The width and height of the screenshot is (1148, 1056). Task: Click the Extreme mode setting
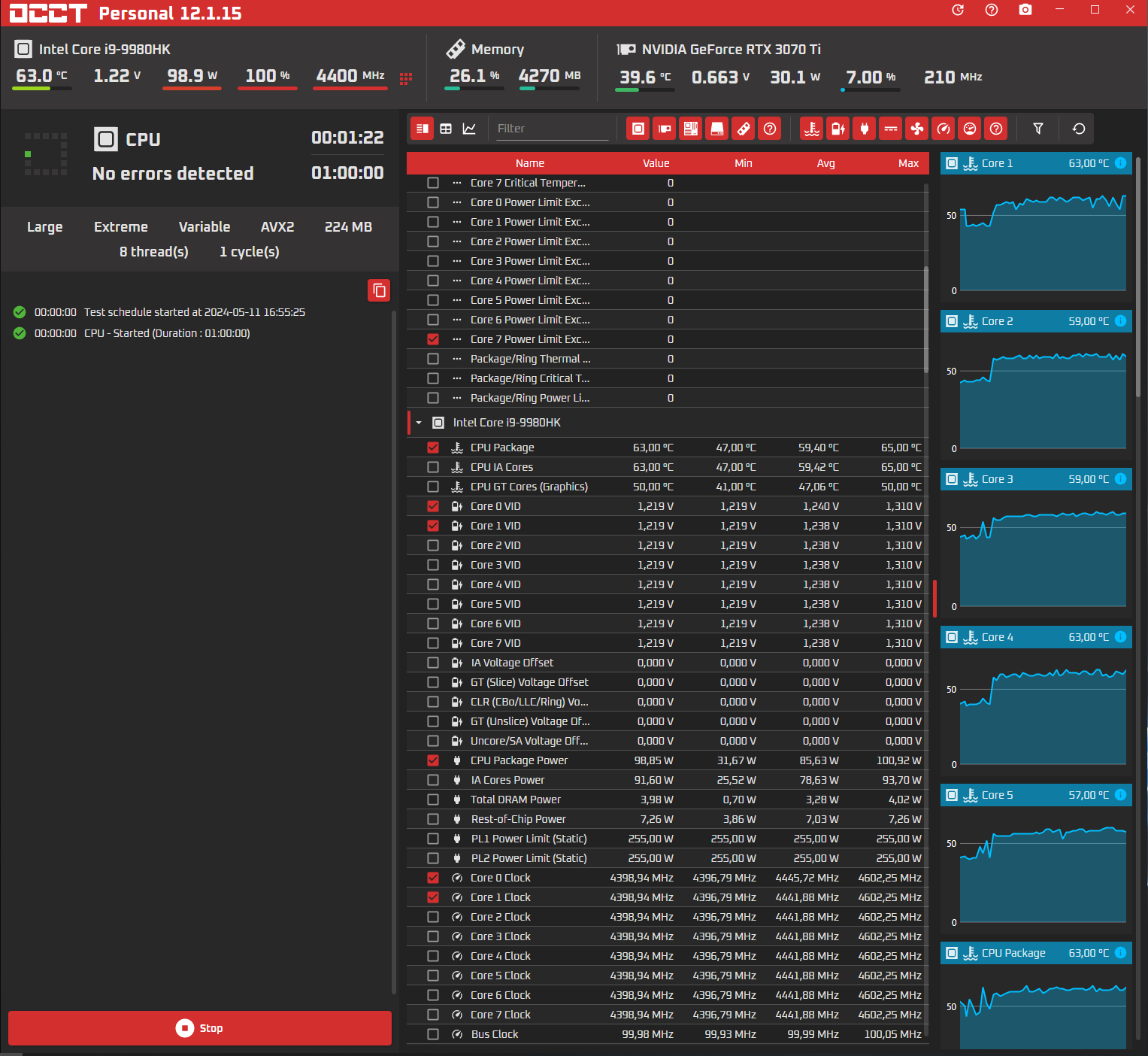[x=121, y=227]
